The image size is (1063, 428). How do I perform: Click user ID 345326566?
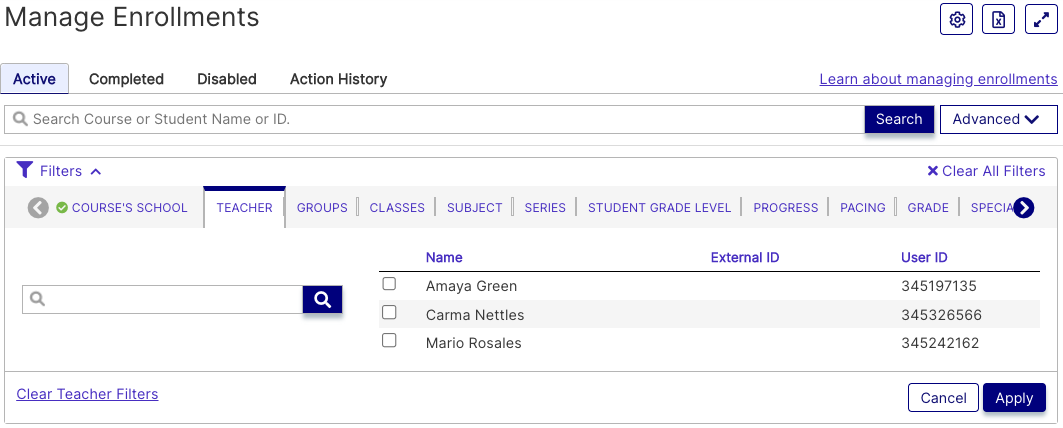[x=941, y=315]
